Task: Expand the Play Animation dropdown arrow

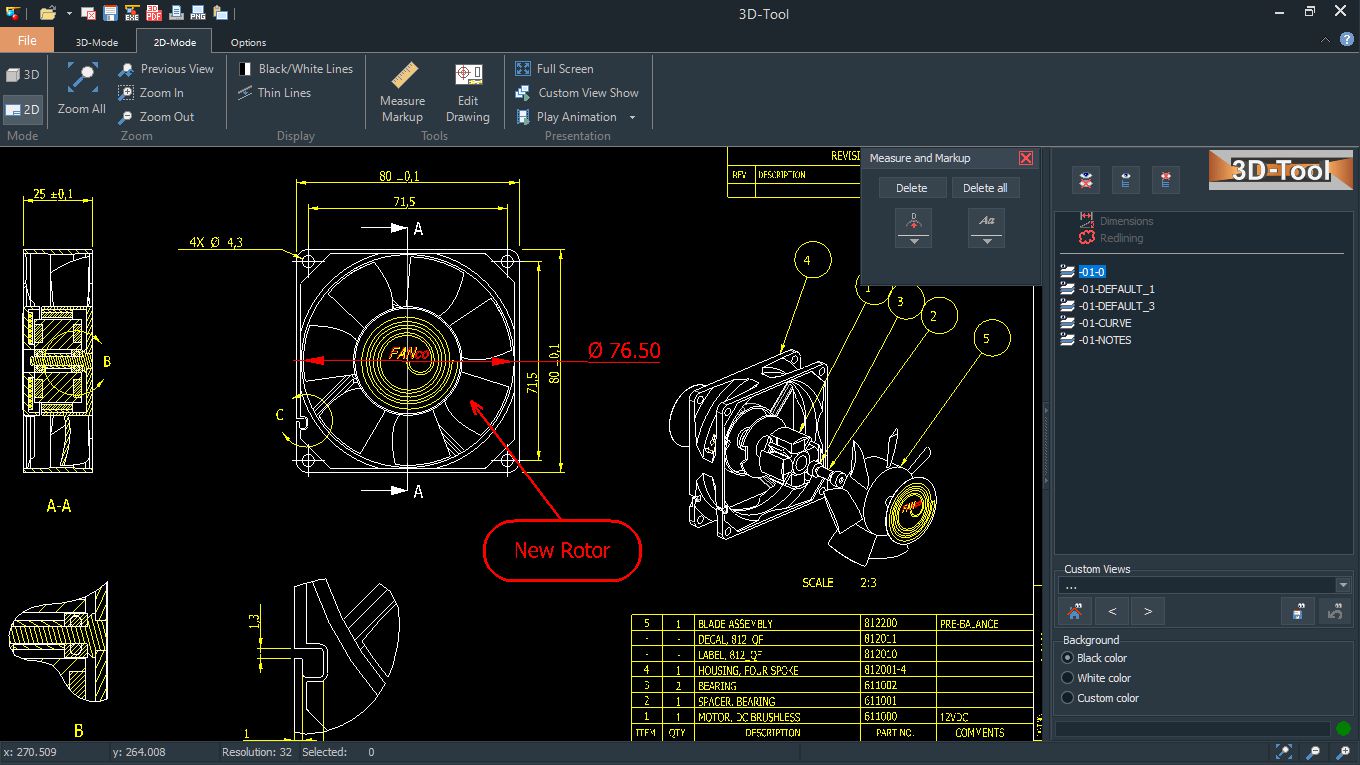Action: 632,117
